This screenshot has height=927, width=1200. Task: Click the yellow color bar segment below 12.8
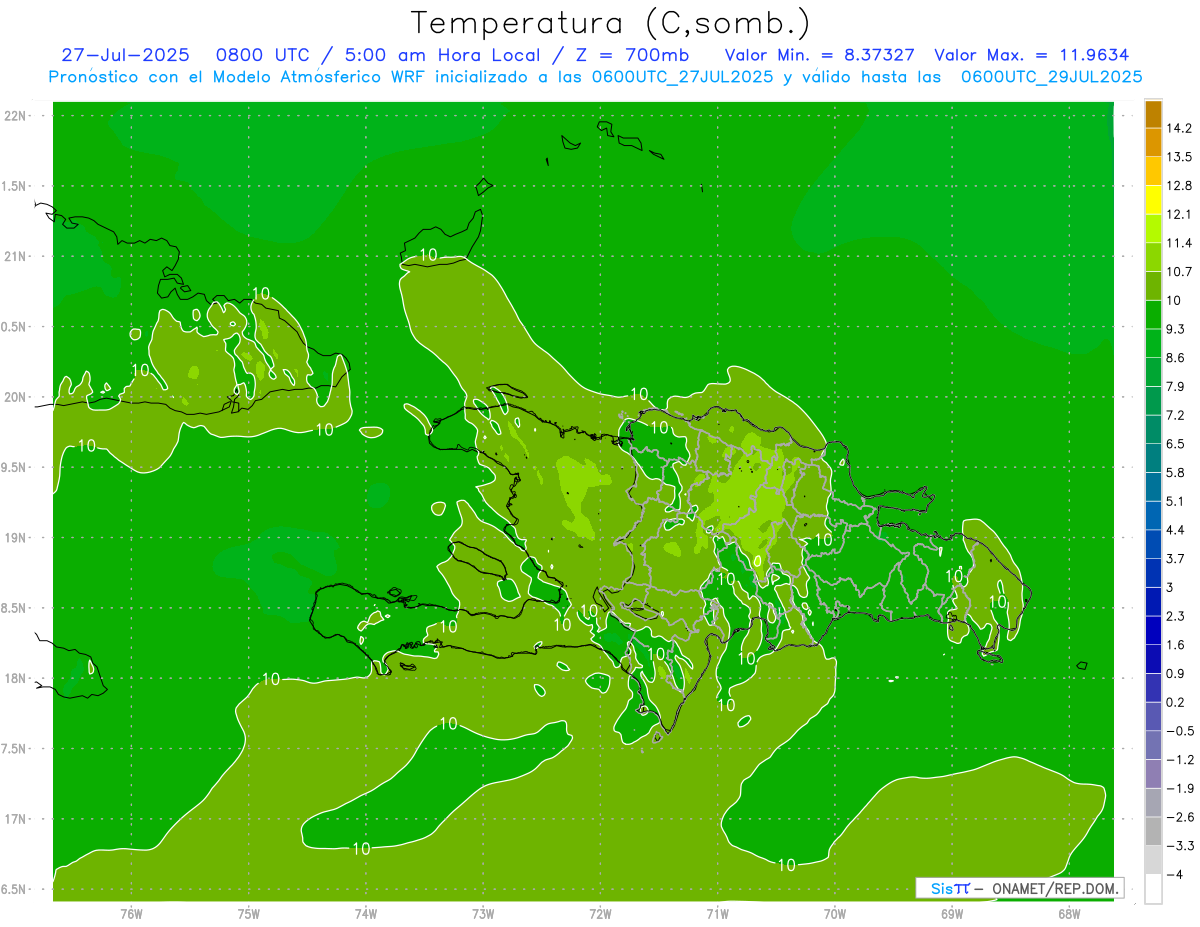[x=1153, y=200]
